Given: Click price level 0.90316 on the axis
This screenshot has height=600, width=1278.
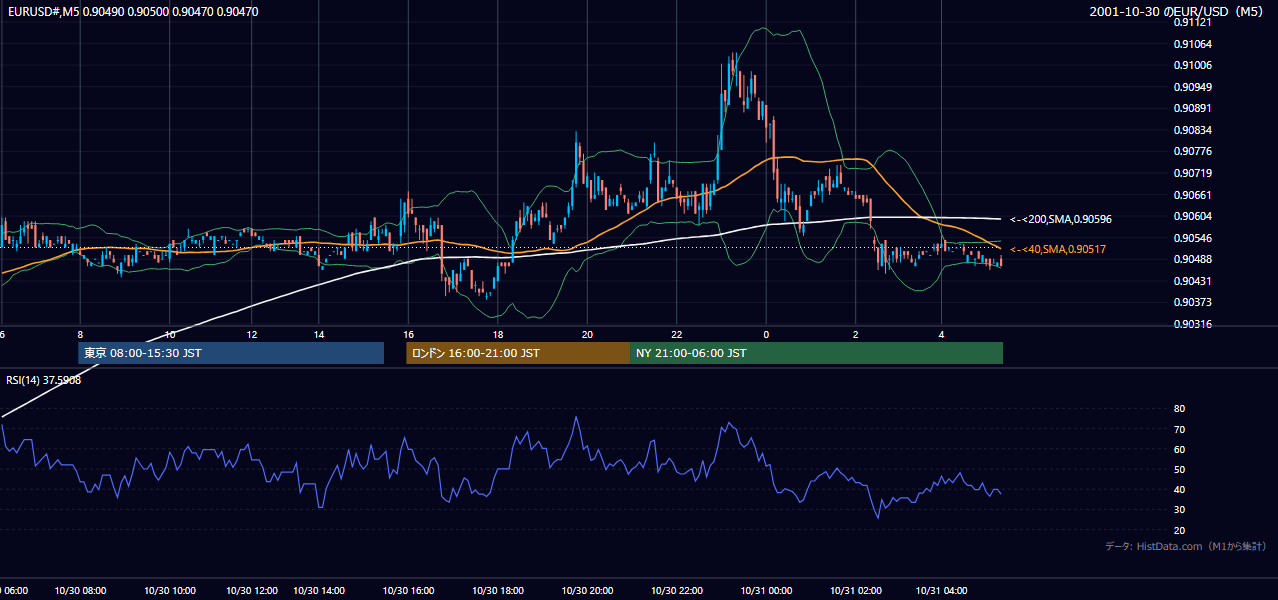Looking at the screenshot, I should pos(1192,324).
